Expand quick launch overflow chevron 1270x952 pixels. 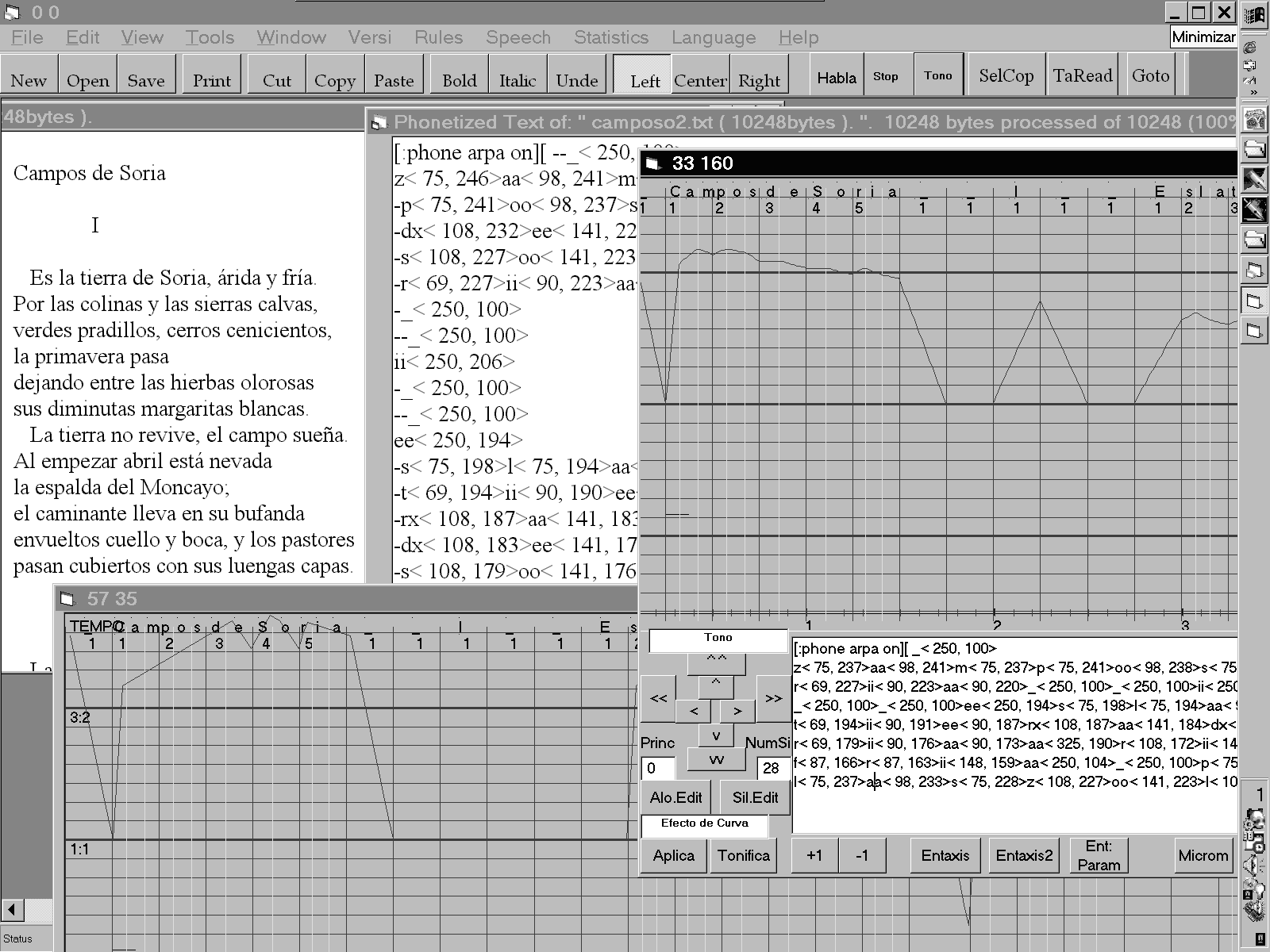1254,93
